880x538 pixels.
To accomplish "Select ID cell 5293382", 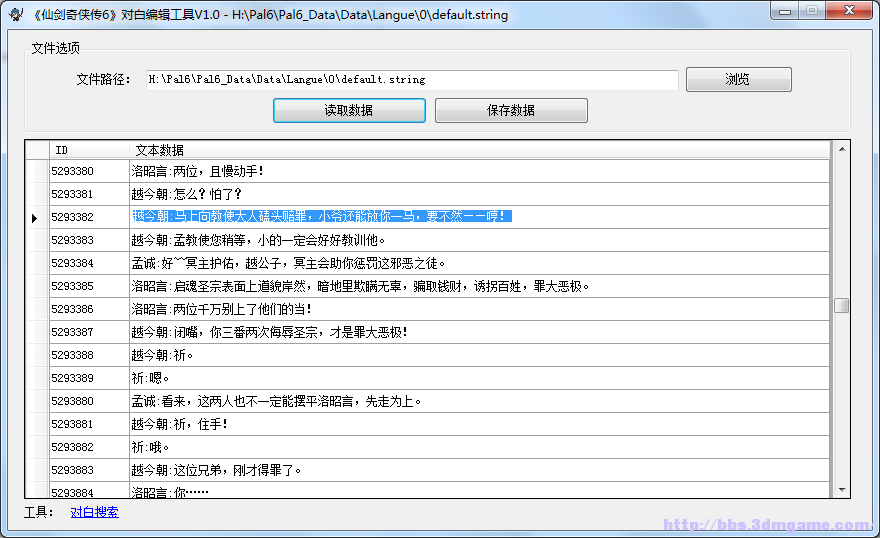I will point(89,217).
